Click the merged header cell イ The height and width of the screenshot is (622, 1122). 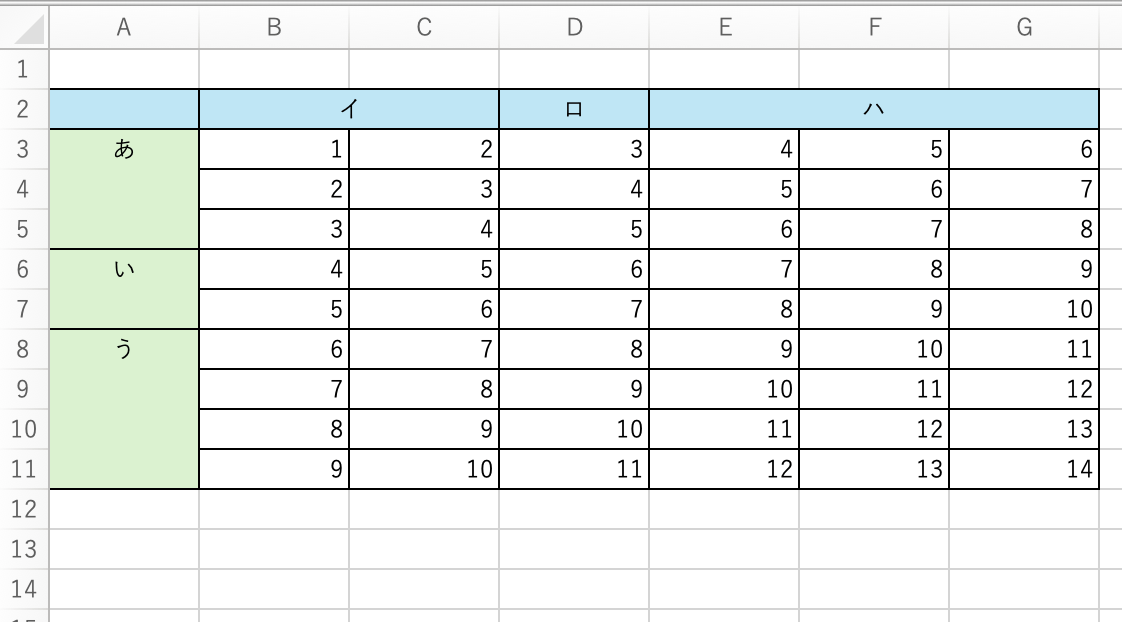point(349,109)
